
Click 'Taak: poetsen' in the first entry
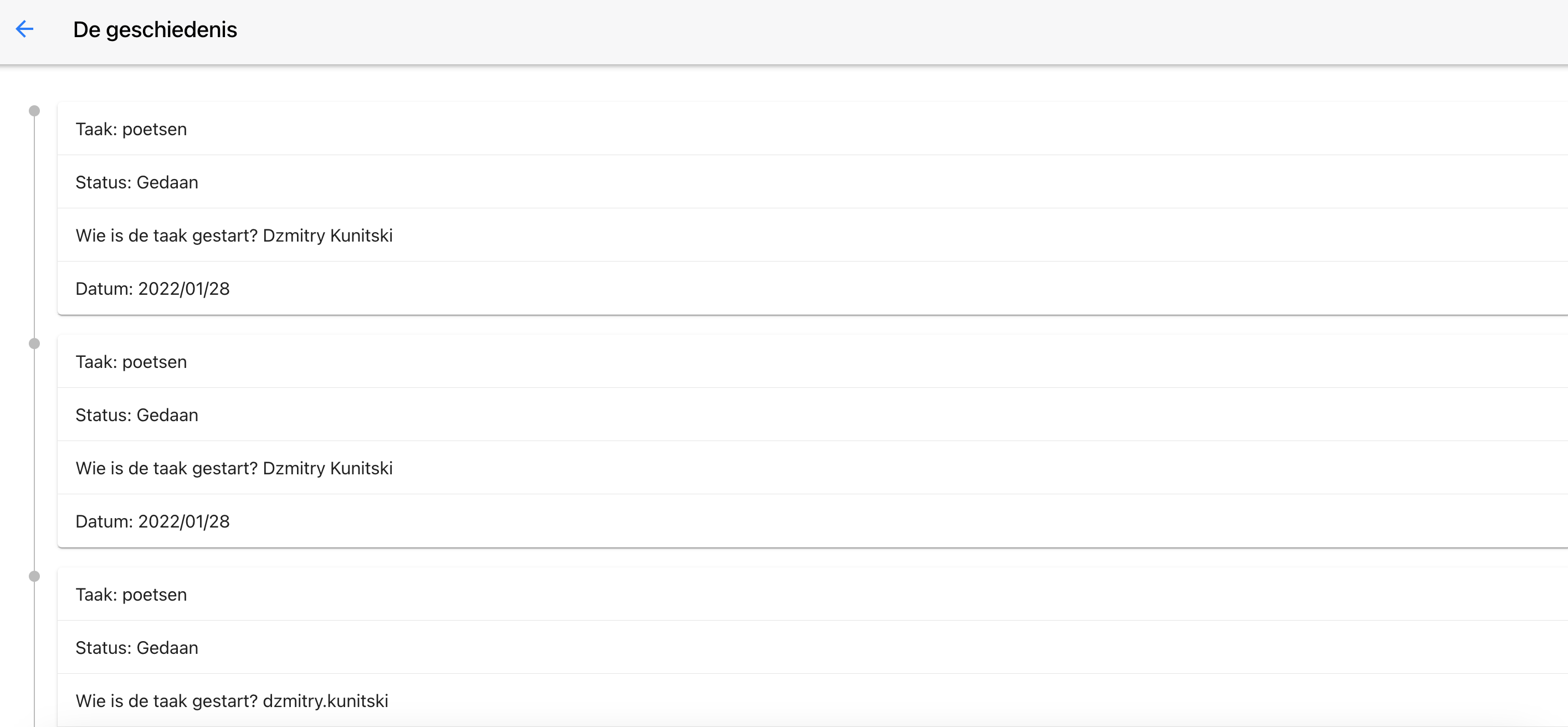pyautogui.click(x=131, y=129)
